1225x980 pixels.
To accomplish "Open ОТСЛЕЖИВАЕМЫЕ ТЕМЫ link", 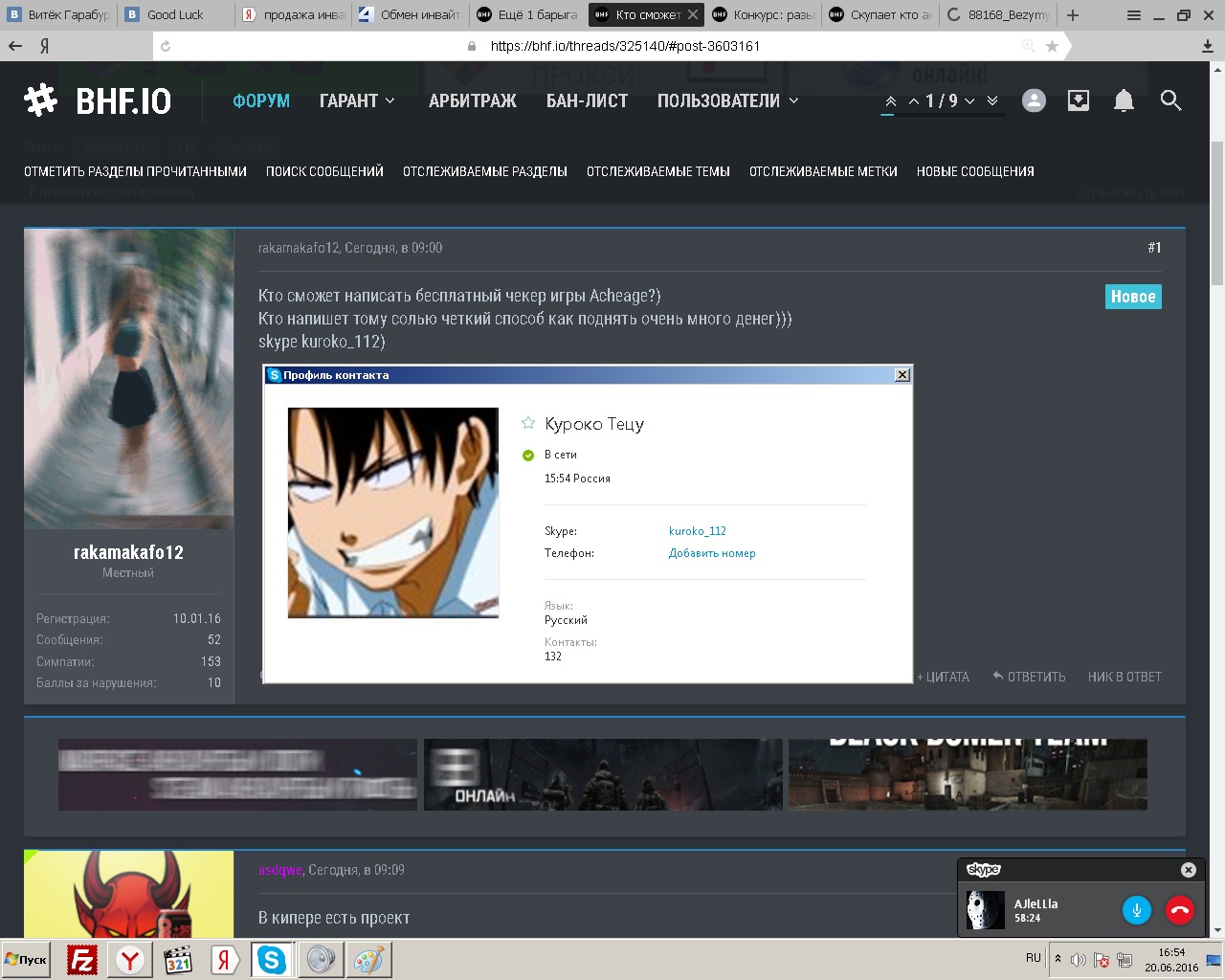I will coord(658,171).
